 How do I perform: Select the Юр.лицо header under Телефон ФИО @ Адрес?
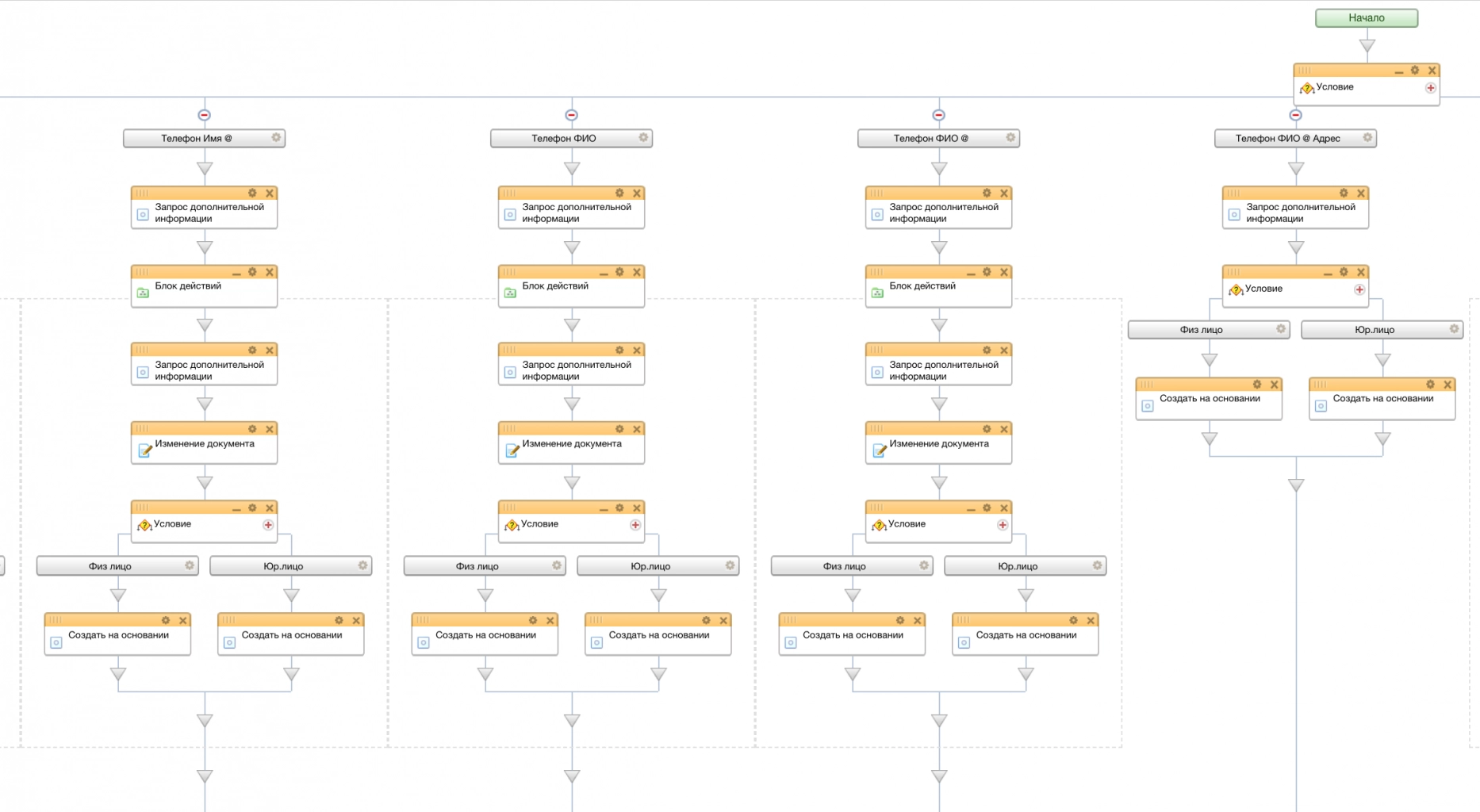pyautogui.click(x=1374, y=330)
